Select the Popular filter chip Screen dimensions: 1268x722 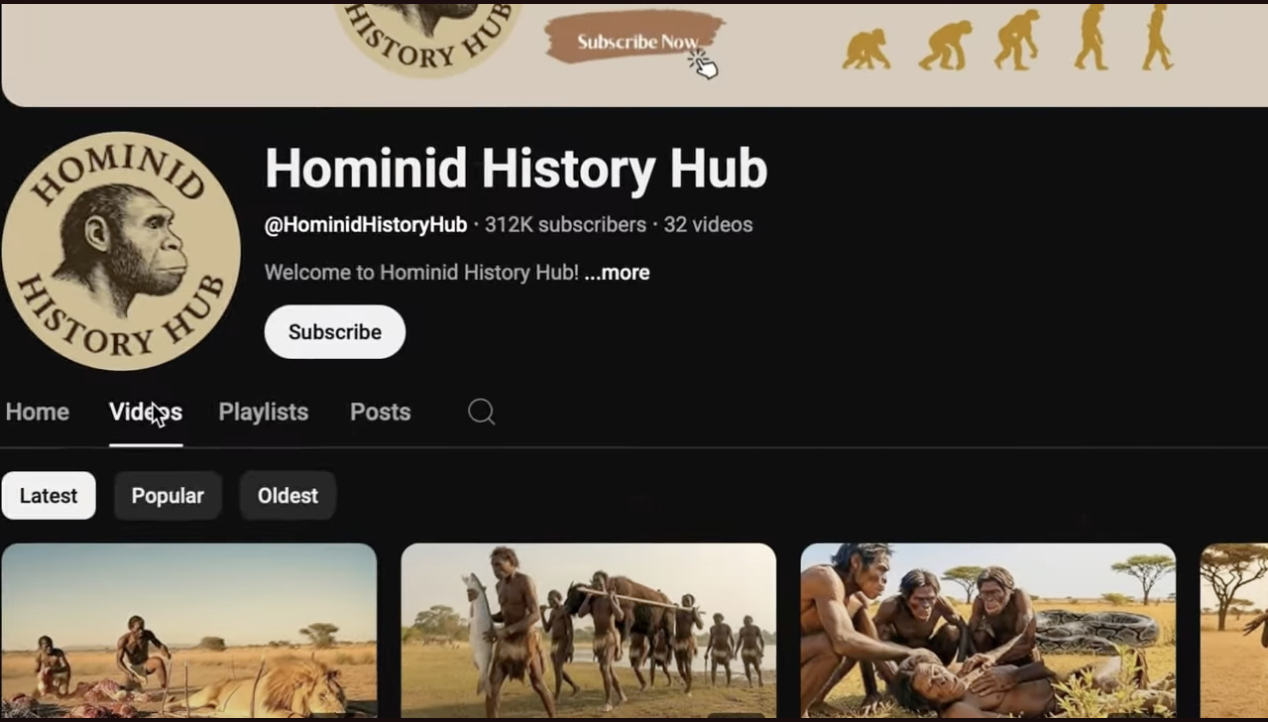[x=167, y=496]
